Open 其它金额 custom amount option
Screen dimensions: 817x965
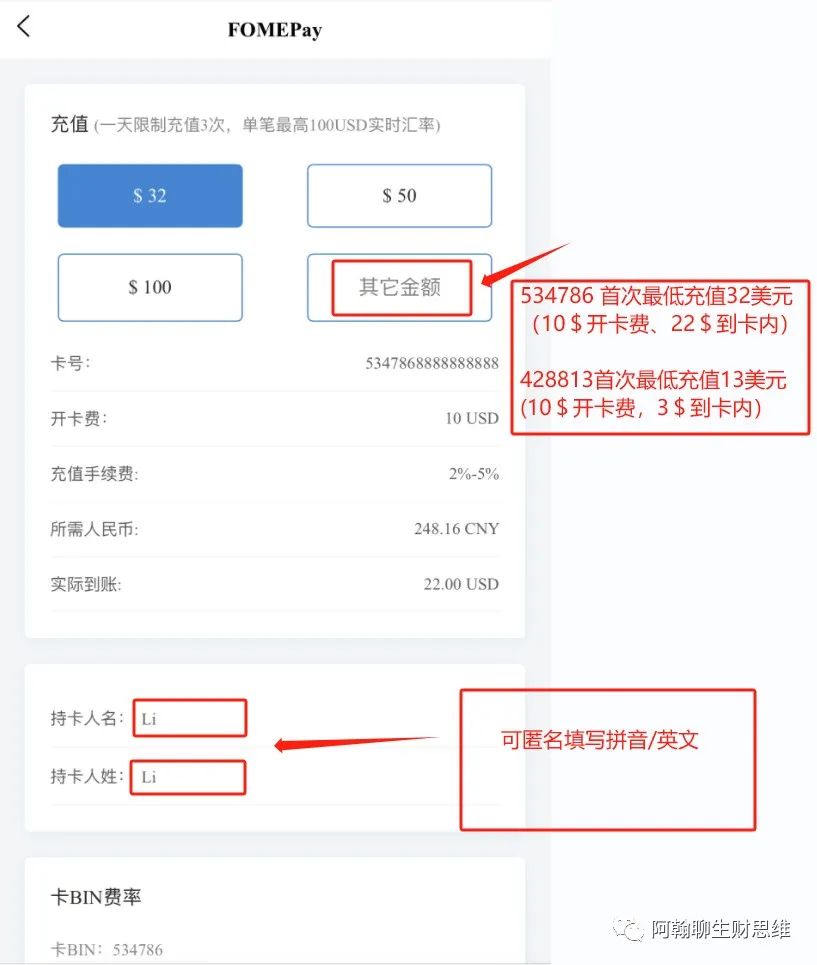coord(399,287)
